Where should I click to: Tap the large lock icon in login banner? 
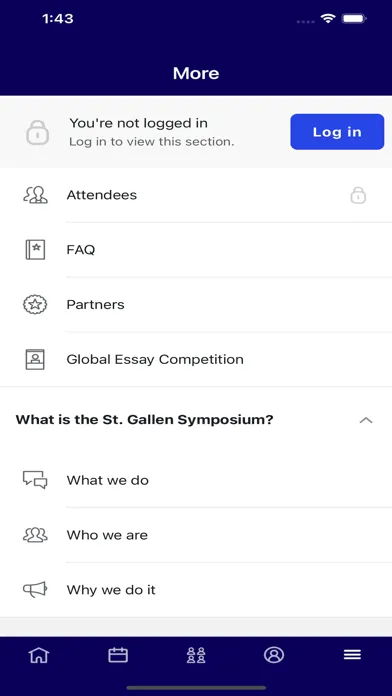[37, 132]
